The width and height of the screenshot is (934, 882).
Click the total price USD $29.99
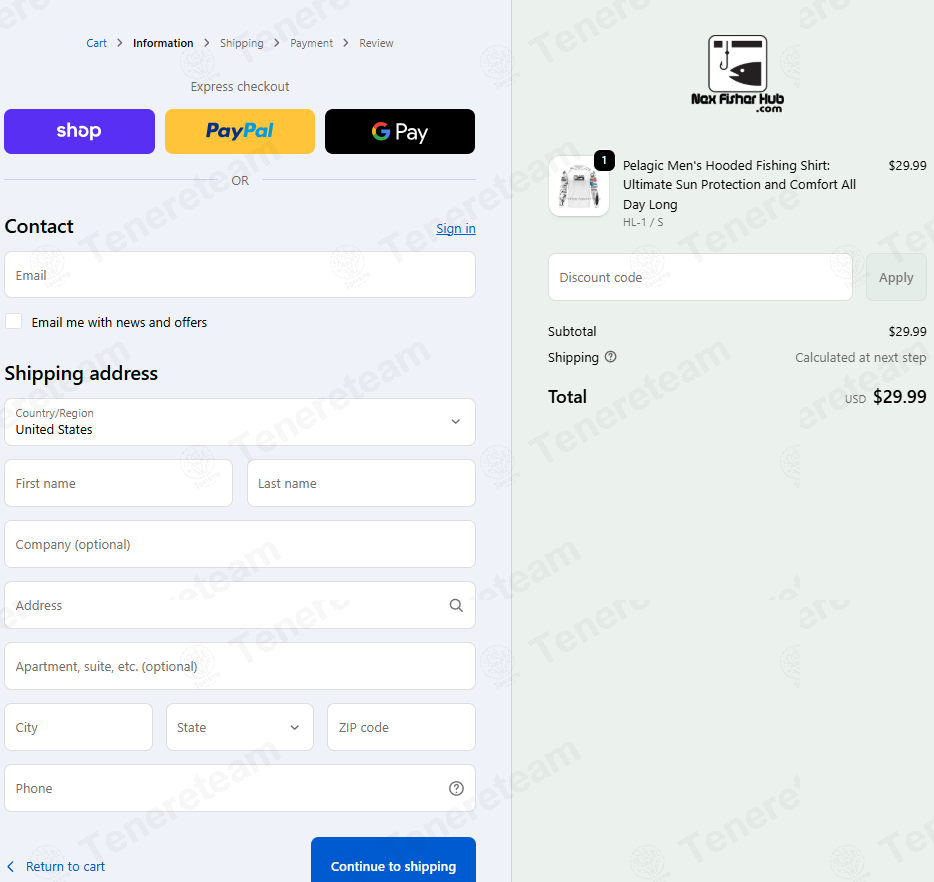pos(885,397)
